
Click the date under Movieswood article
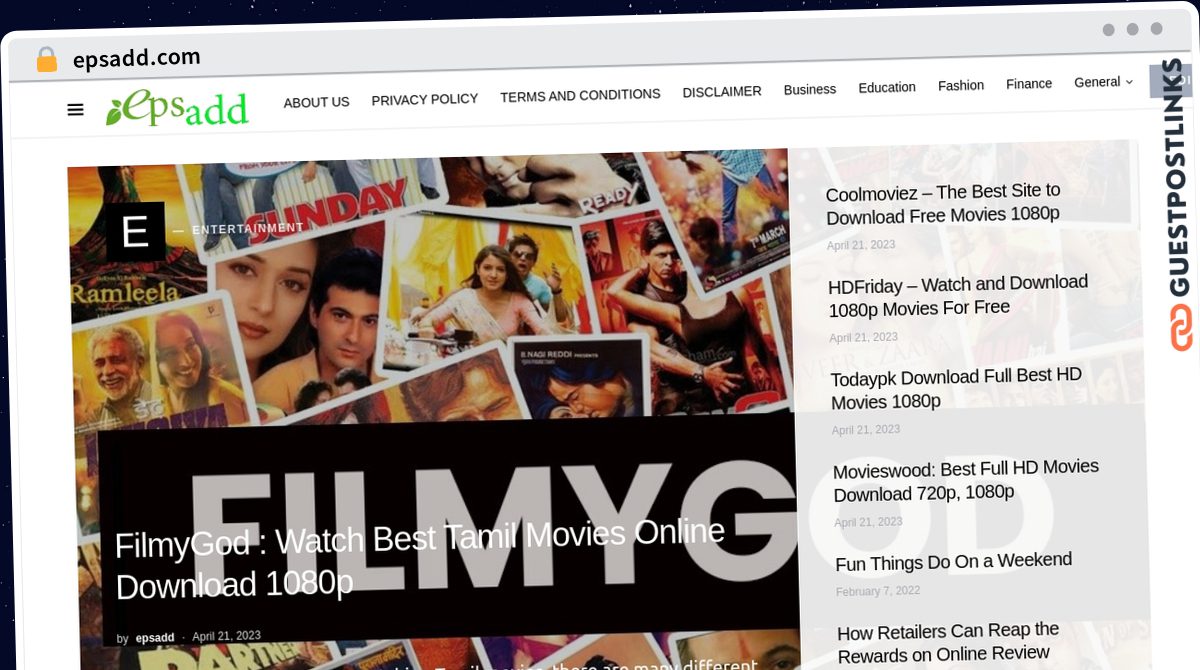pyautogui.click(x=868, y=522)
